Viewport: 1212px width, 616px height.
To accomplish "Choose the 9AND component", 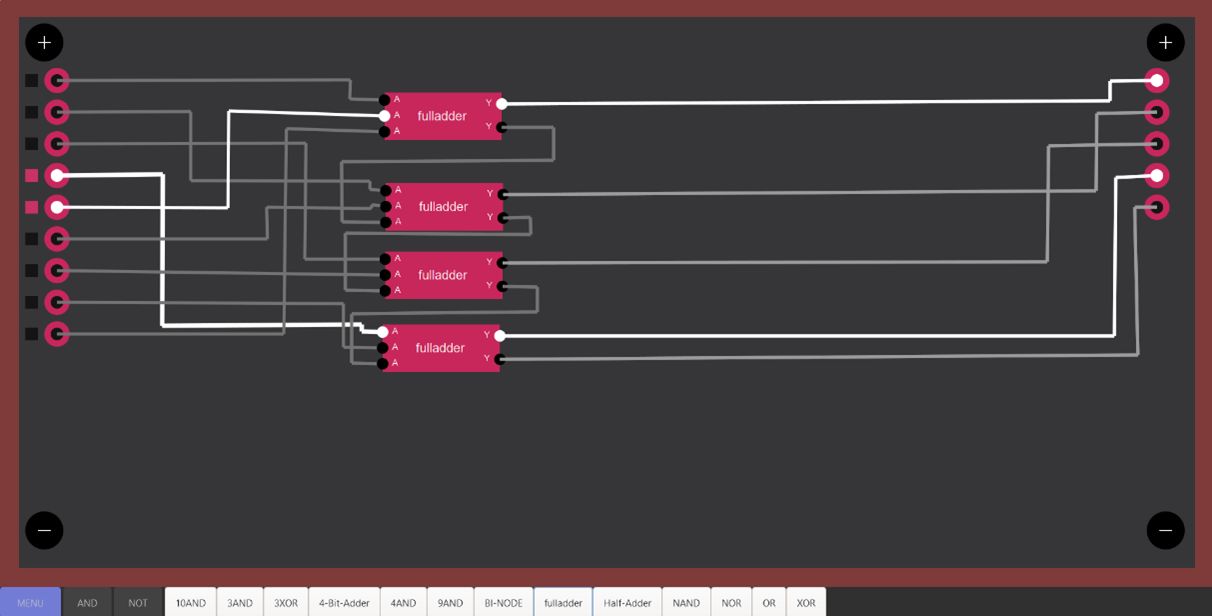I will point(450,603).
